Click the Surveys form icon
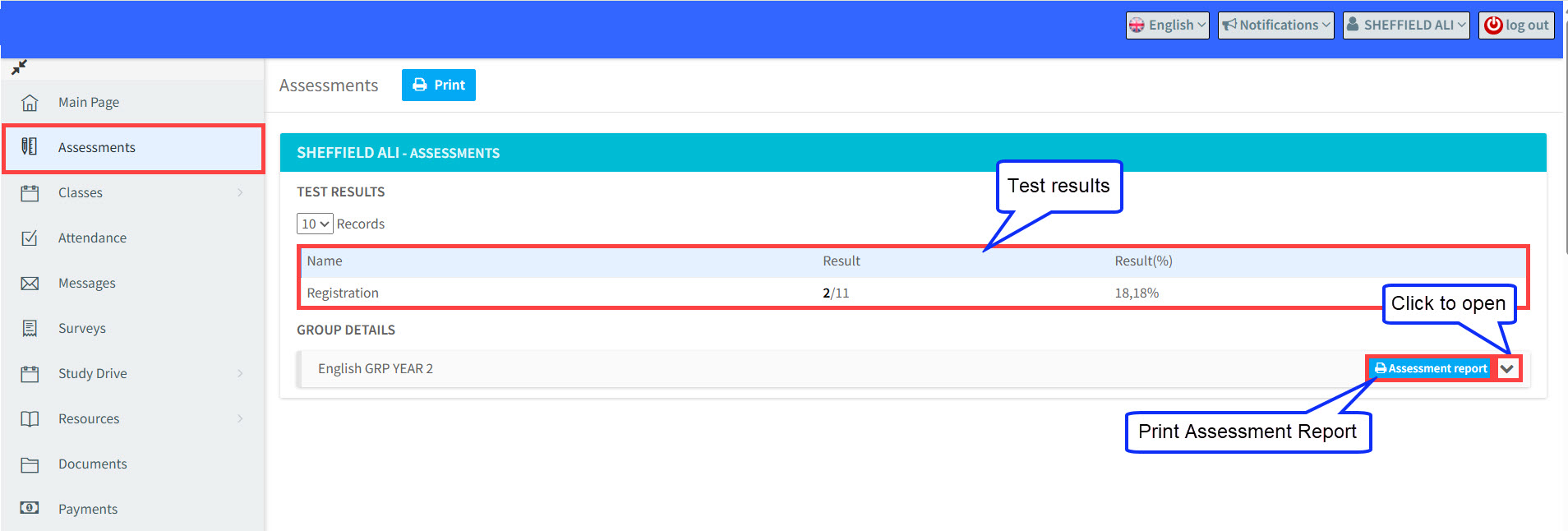Viewport: 1568px width, 531px height. tap(30, 329)
